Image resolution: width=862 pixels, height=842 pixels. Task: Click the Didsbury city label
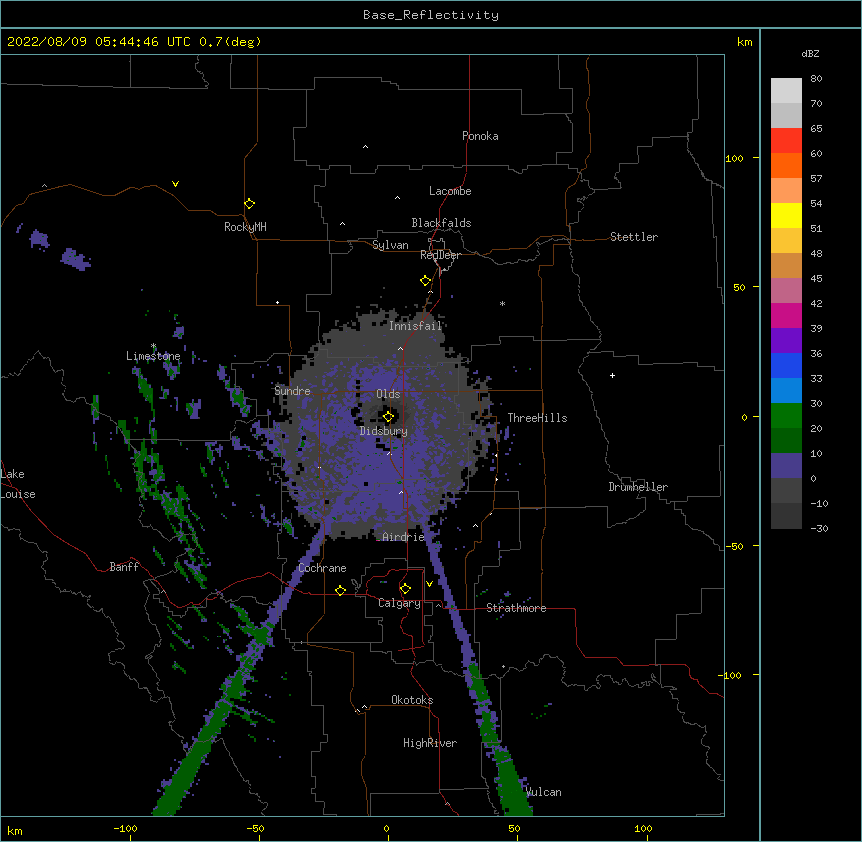(384, 431)
